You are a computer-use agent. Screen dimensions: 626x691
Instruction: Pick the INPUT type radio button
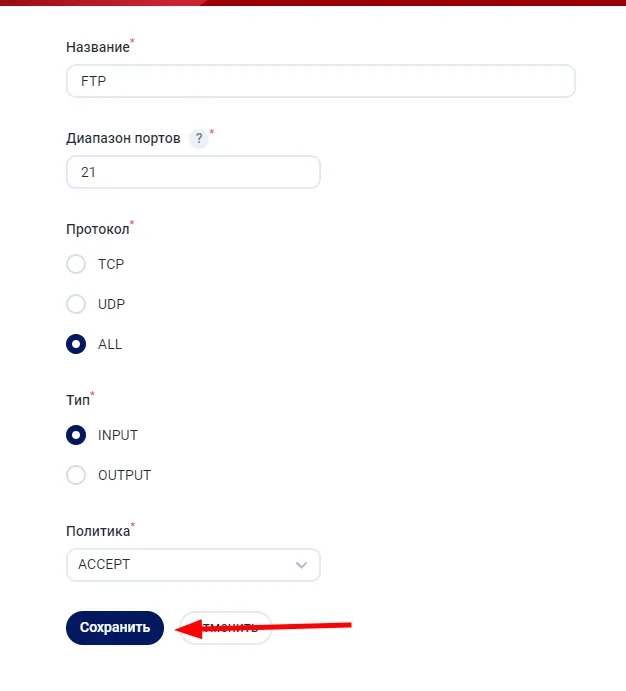pos(76,435)
